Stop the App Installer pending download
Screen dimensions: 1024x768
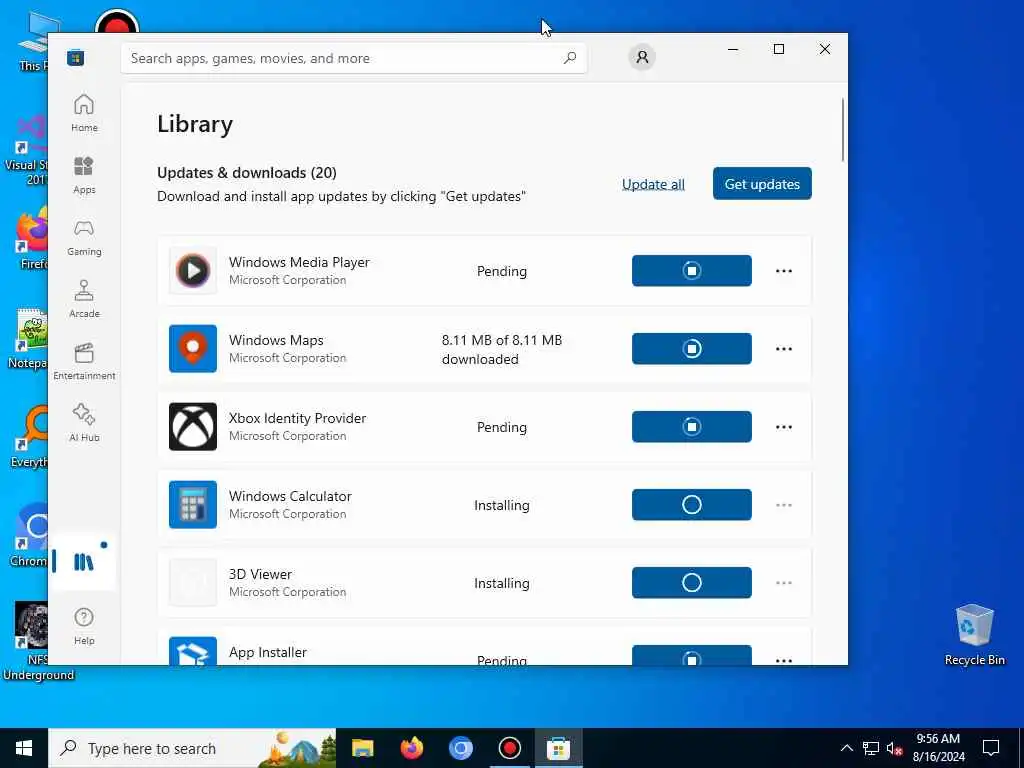click(x=692, y=655)
